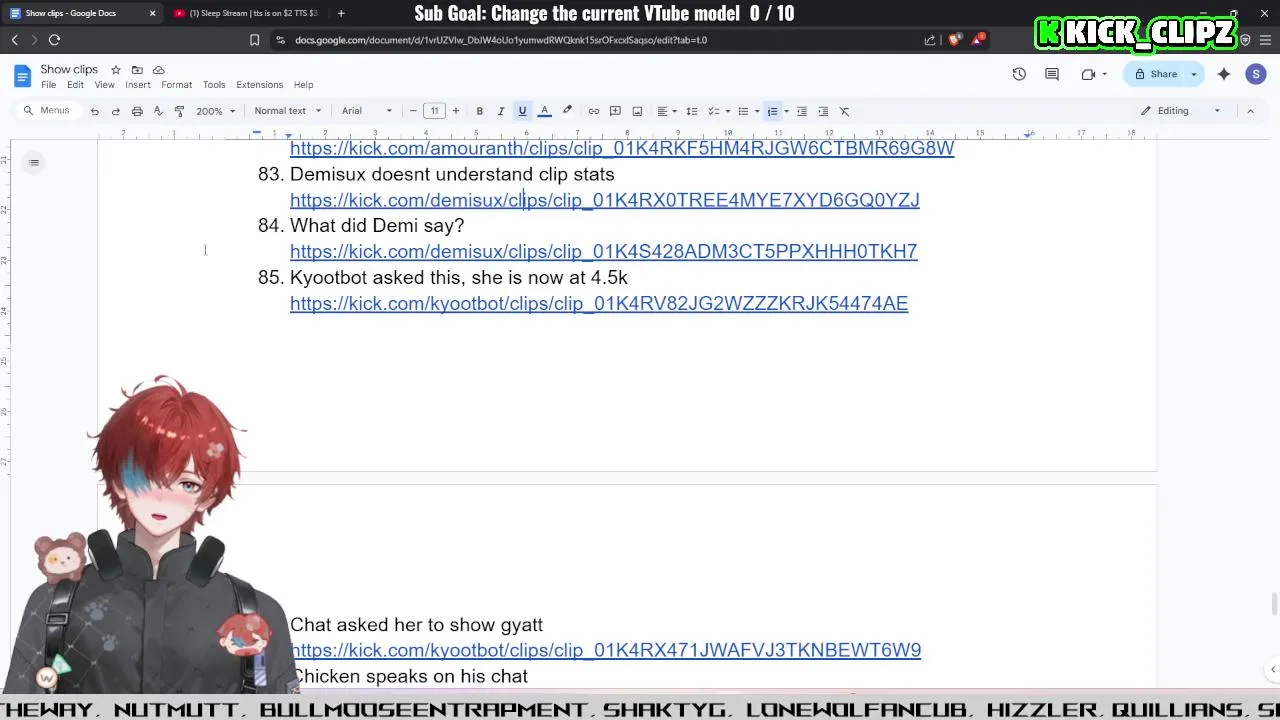Decrease font size with minus
Viewport: 1280px width, 720px height.
(413, 111)
